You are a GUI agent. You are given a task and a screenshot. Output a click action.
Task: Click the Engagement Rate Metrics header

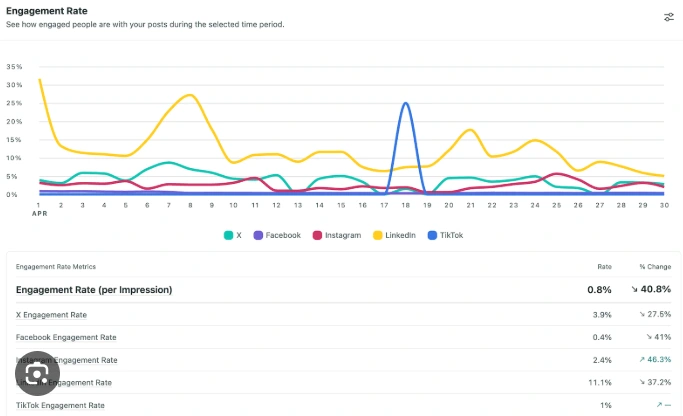pos(56,267)
